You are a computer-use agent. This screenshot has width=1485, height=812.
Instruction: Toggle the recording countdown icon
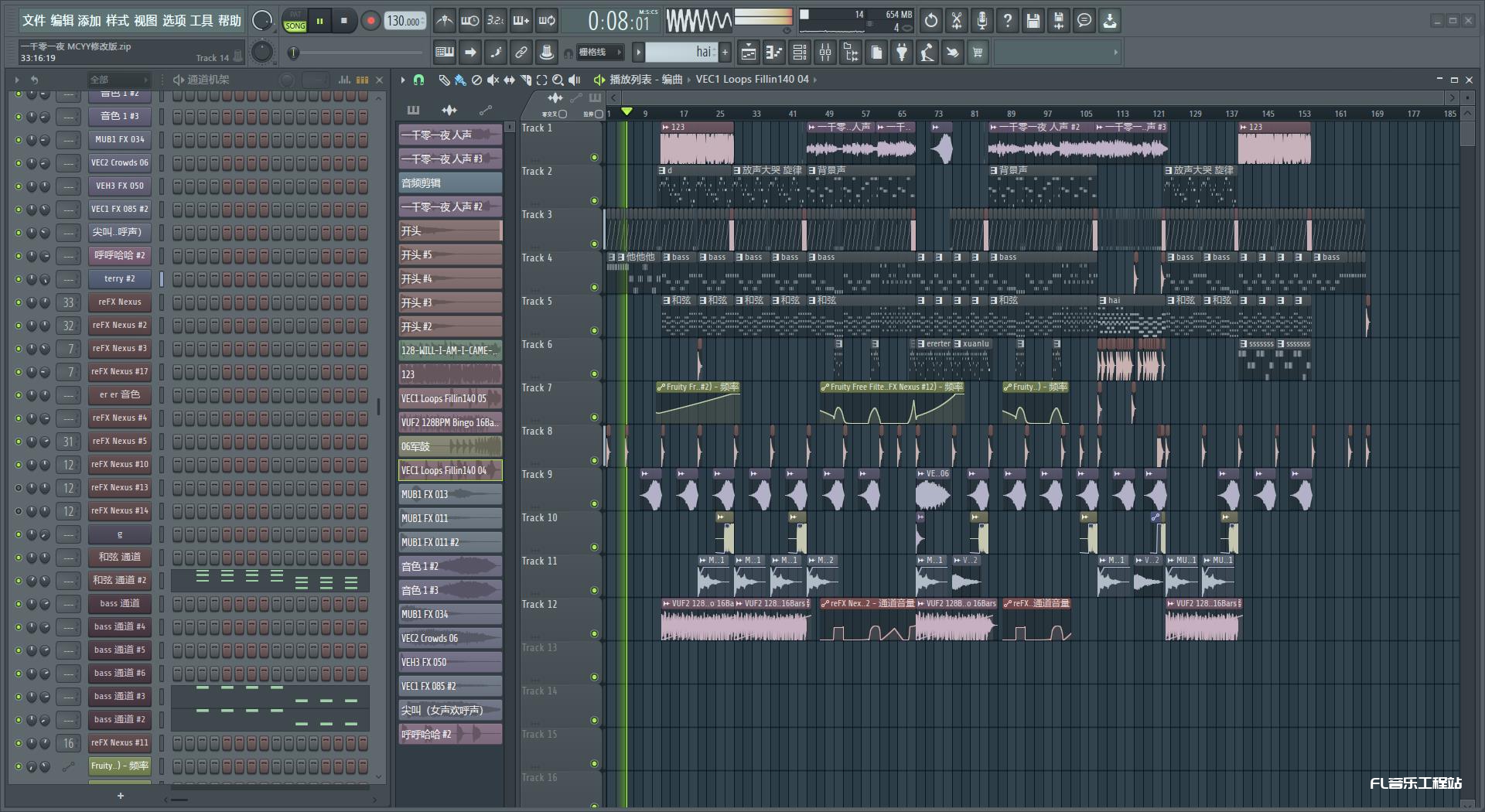(495, 21)
